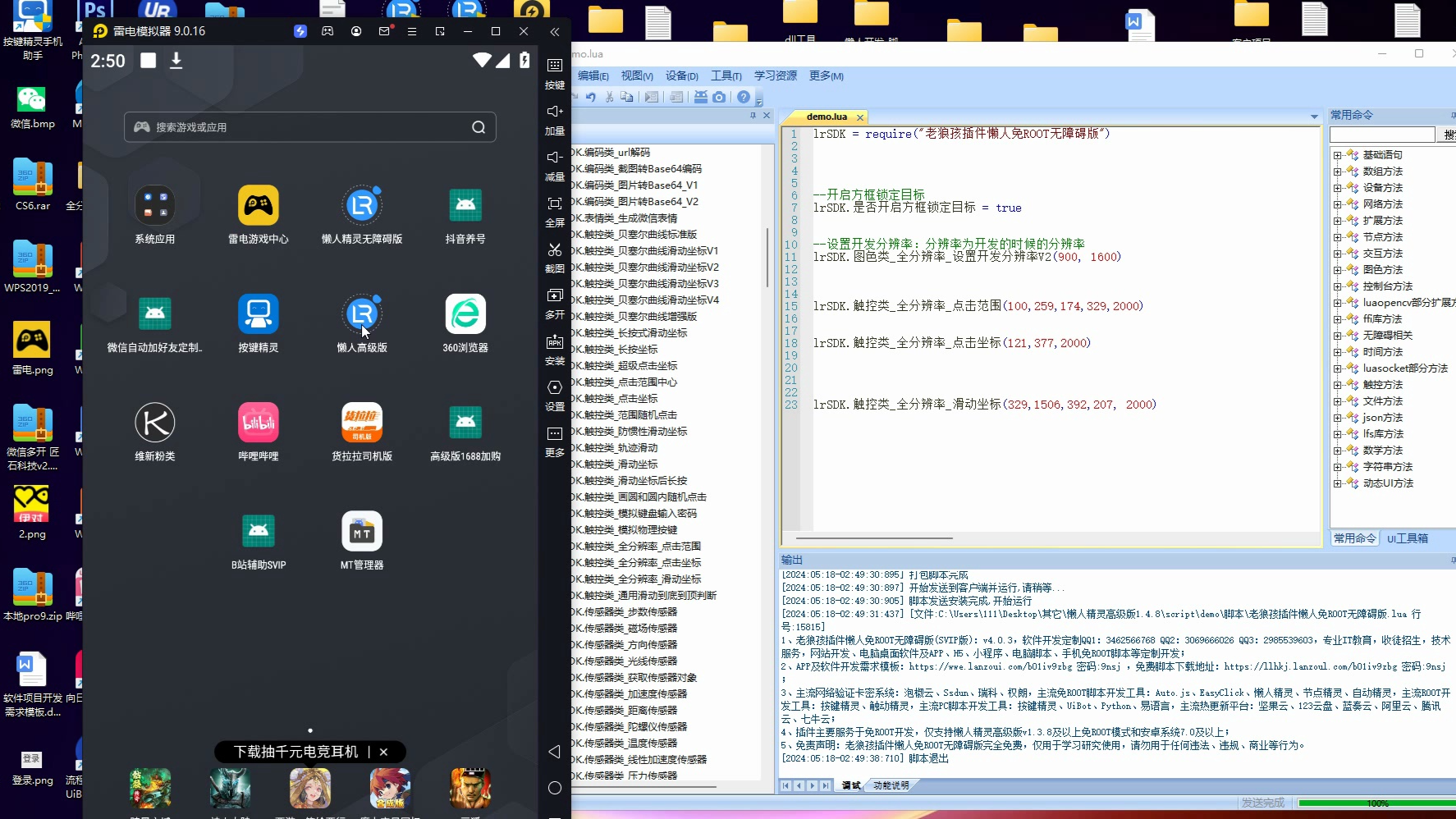
Task: Open the 设备(D) menu
Action: 682,75
